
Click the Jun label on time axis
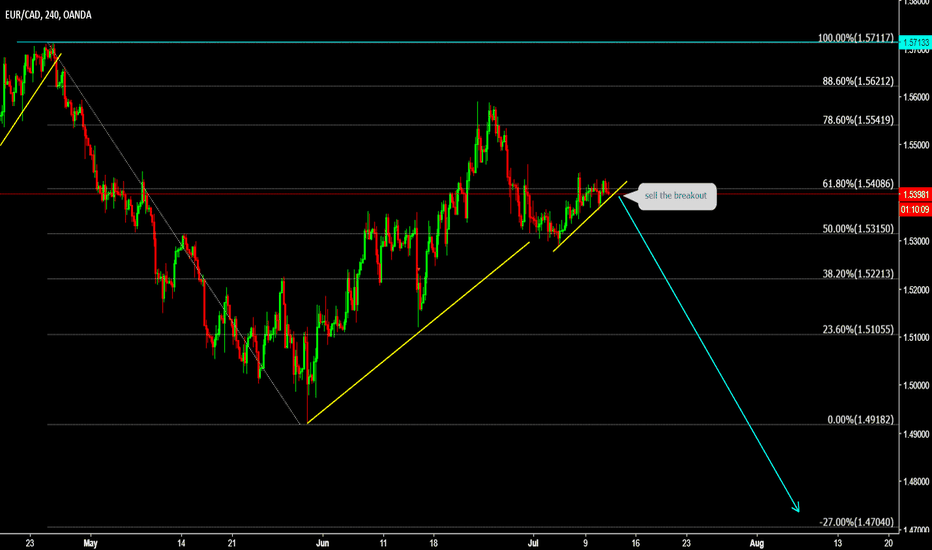click(322, 543)
